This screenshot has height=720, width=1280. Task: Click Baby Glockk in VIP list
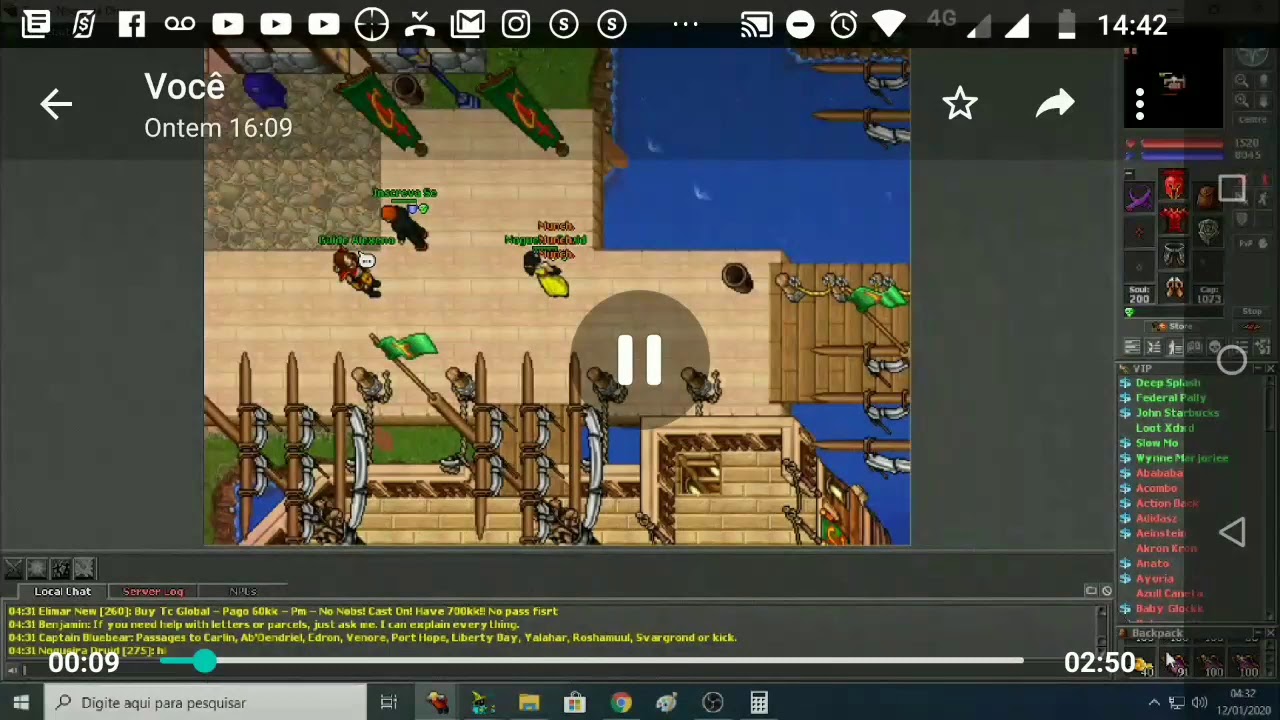[x=1169, y=608]
